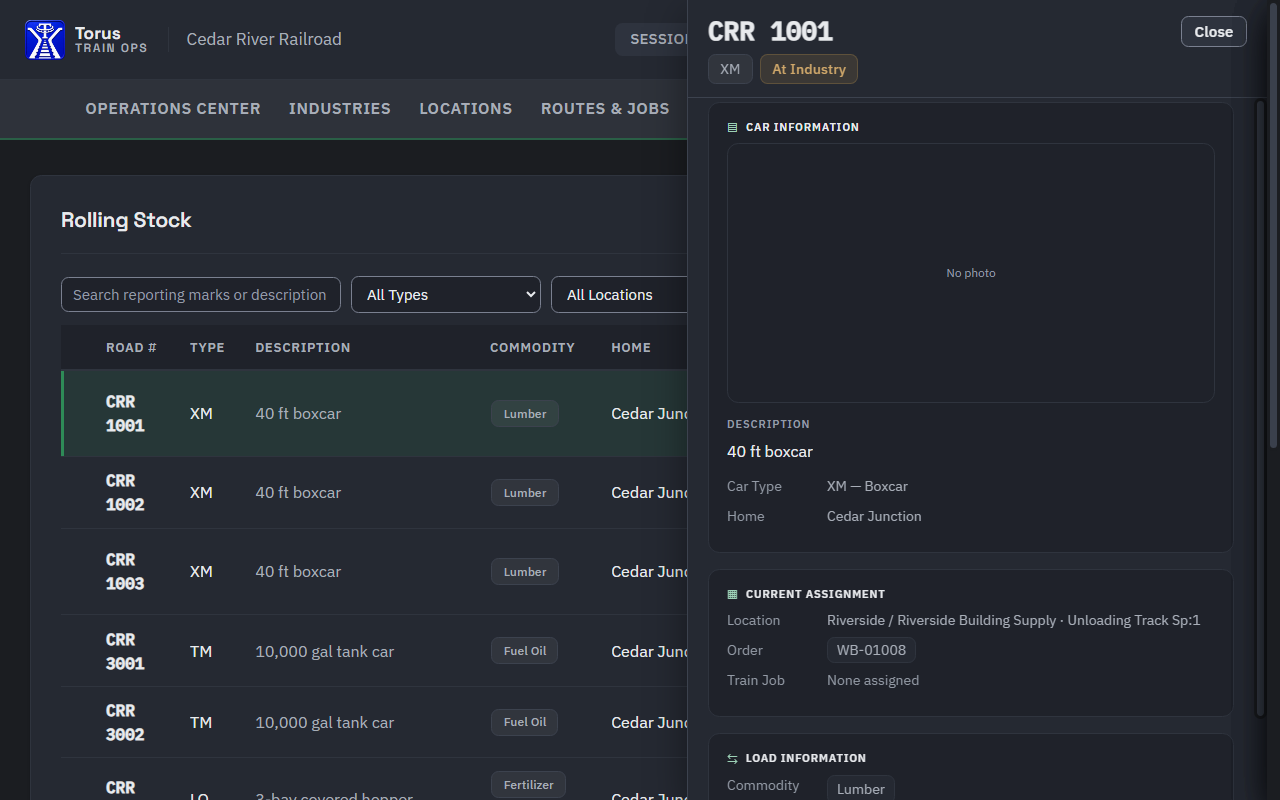Click Cedar River Railroad title text
Image resolution: width=1280 pixels, height=800 pixels.
(x=264, y=39)
